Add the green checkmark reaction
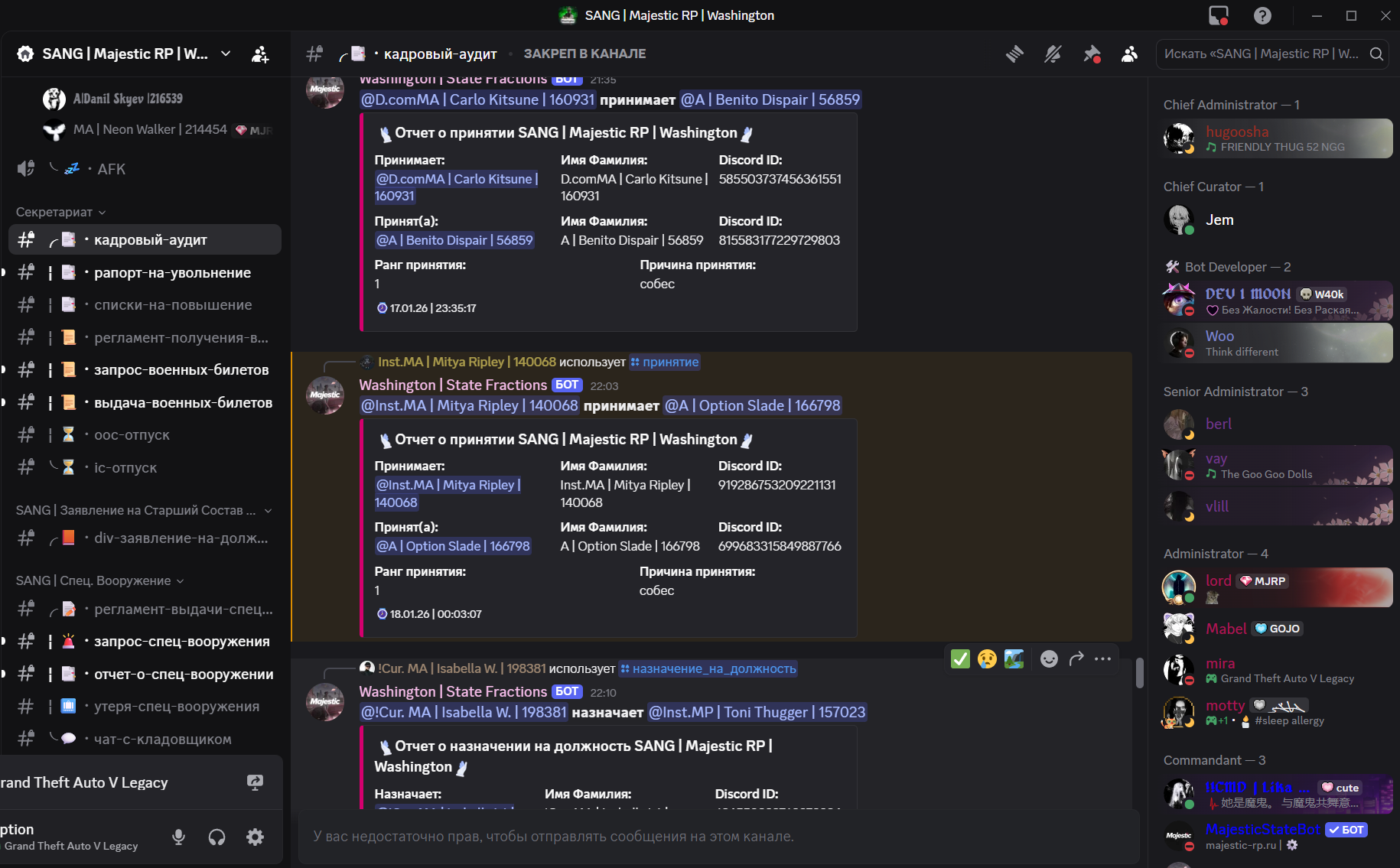 point(960,658)
